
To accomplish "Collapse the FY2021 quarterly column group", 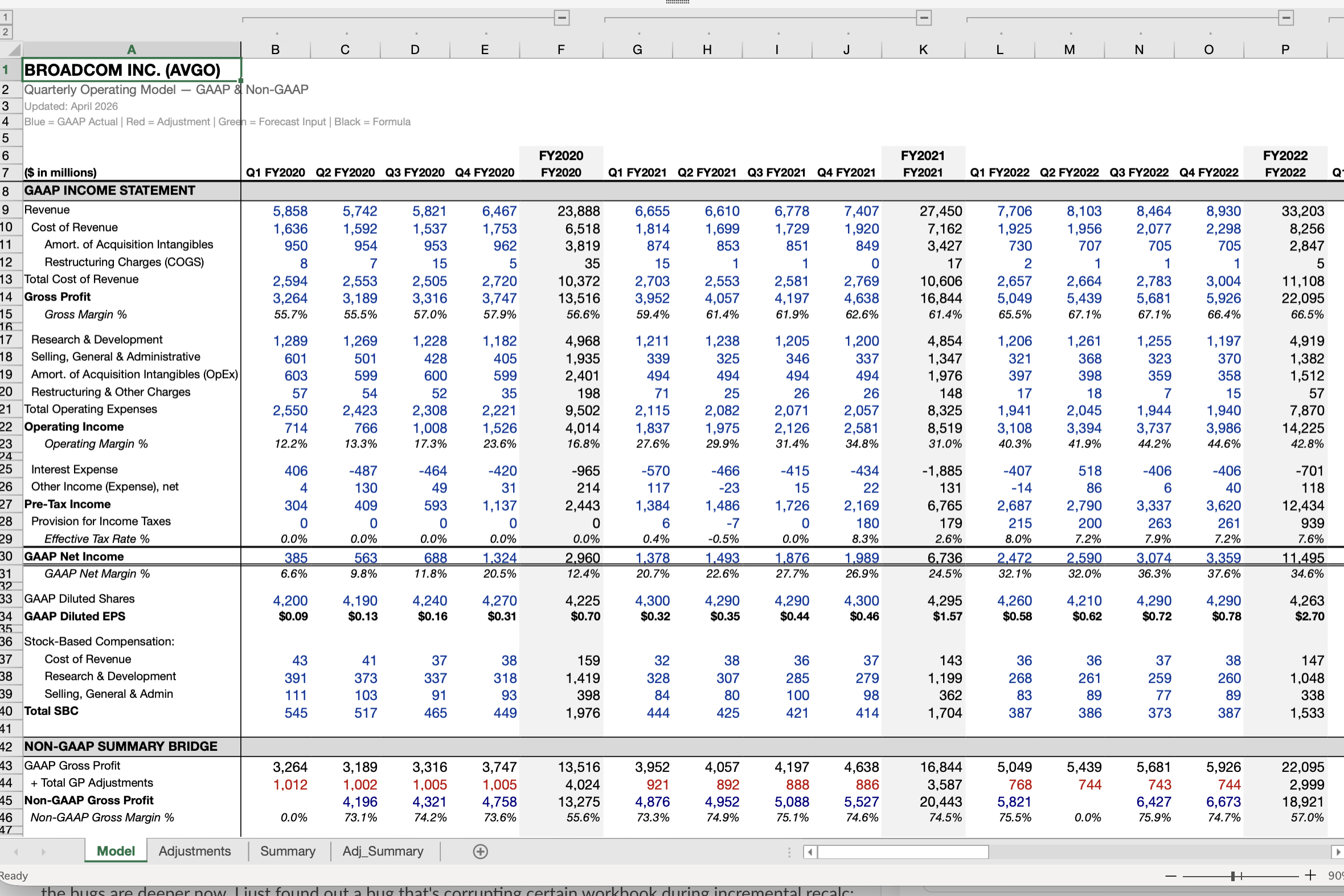I will pos(923,18).
